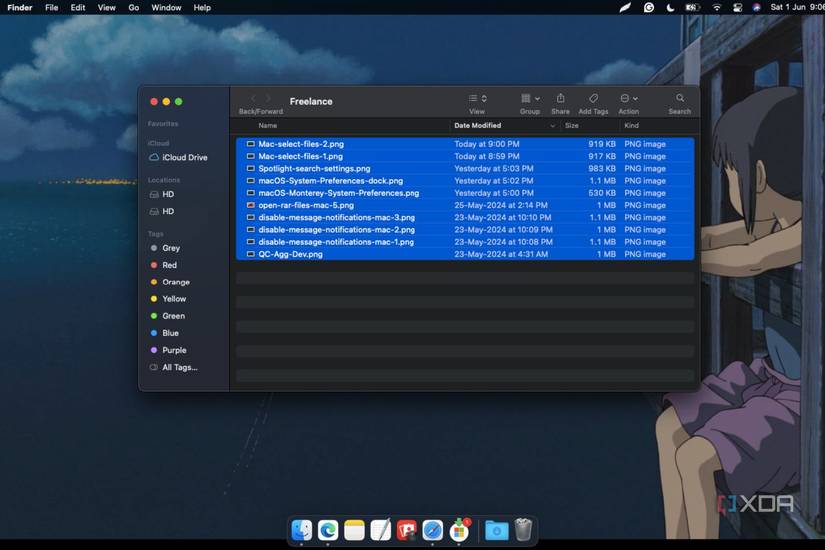Click the Share toolbar icon
This screenshot has height=550, width=825.
coord(560,98)
